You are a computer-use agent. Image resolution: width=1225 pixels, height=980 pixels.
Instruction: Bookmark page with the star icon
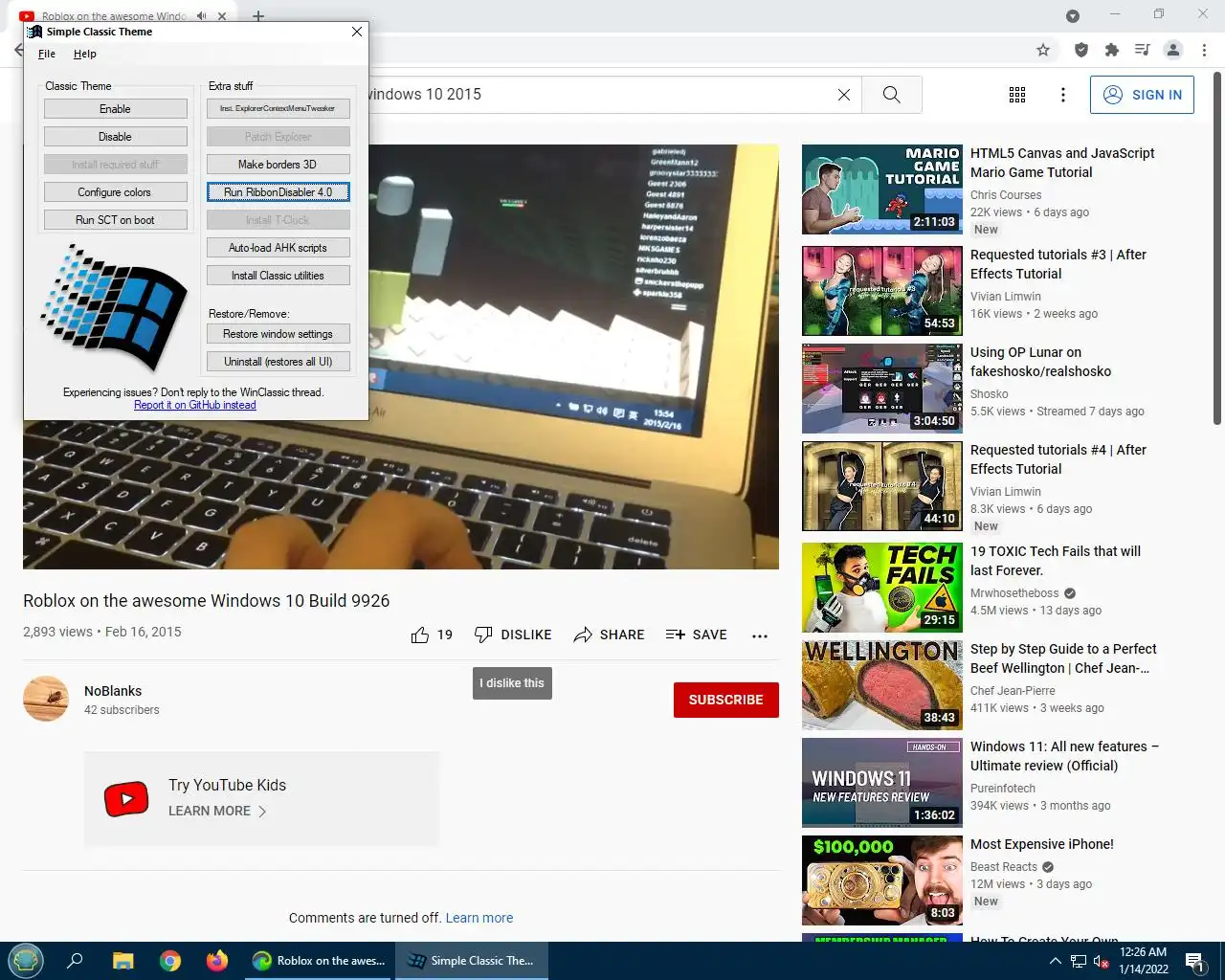1043,50
